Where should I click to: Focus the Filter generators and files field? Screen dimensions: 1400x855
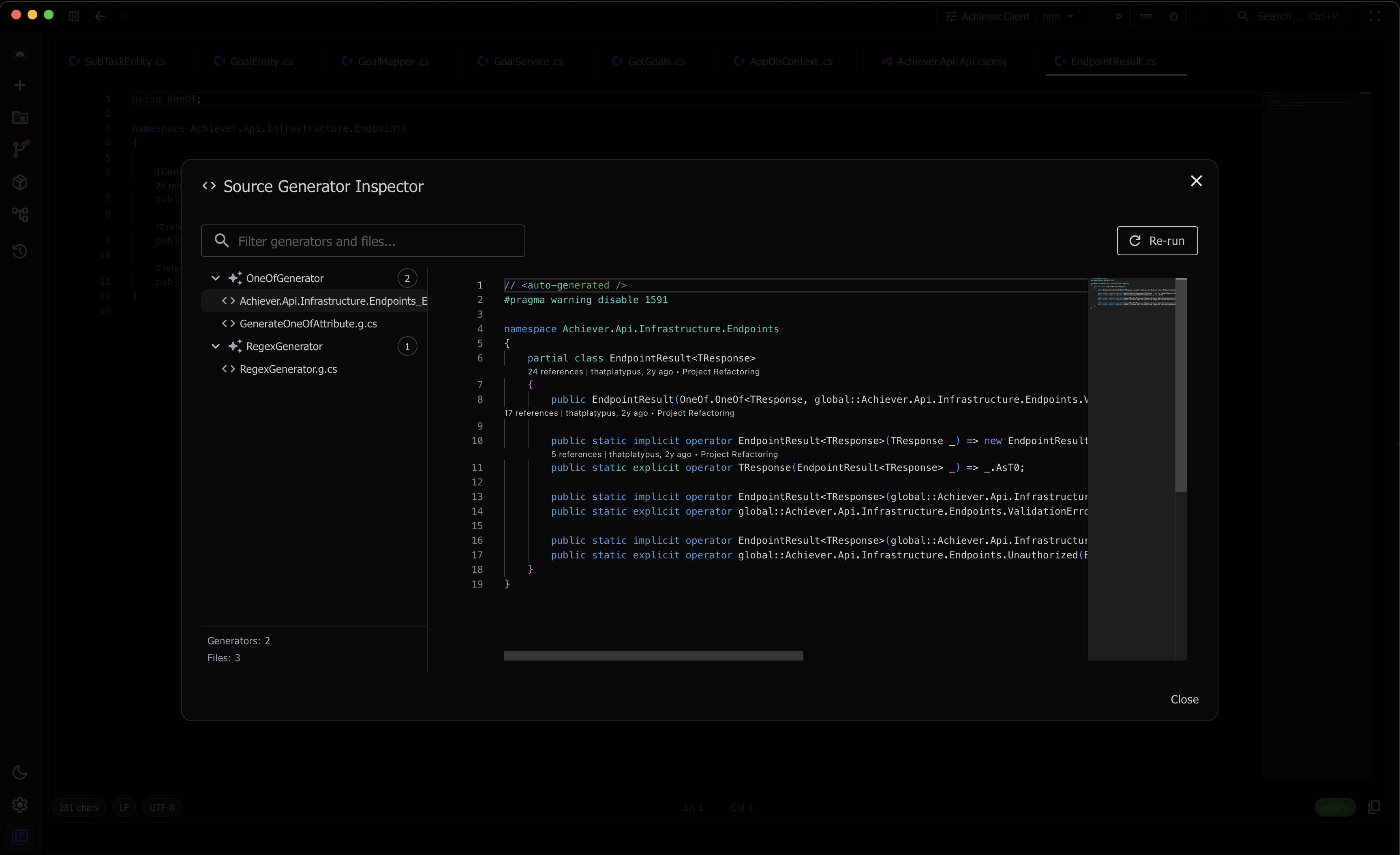coord(362,241)
